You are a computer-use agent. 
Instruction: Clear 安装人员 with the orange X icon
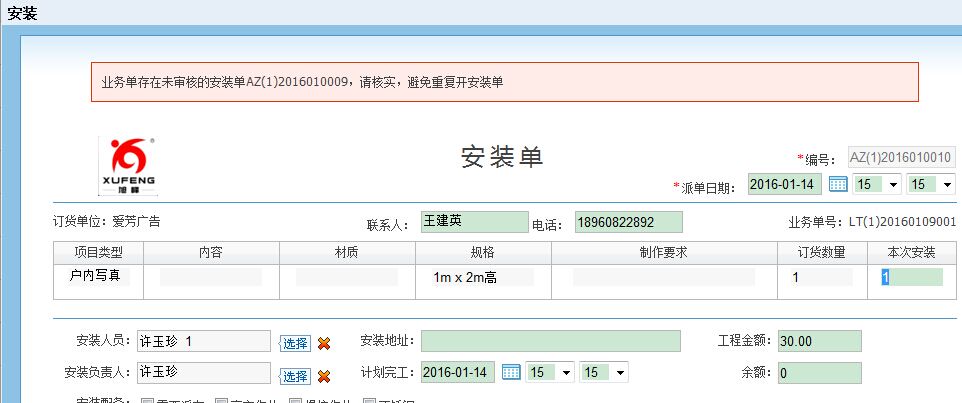324,343
